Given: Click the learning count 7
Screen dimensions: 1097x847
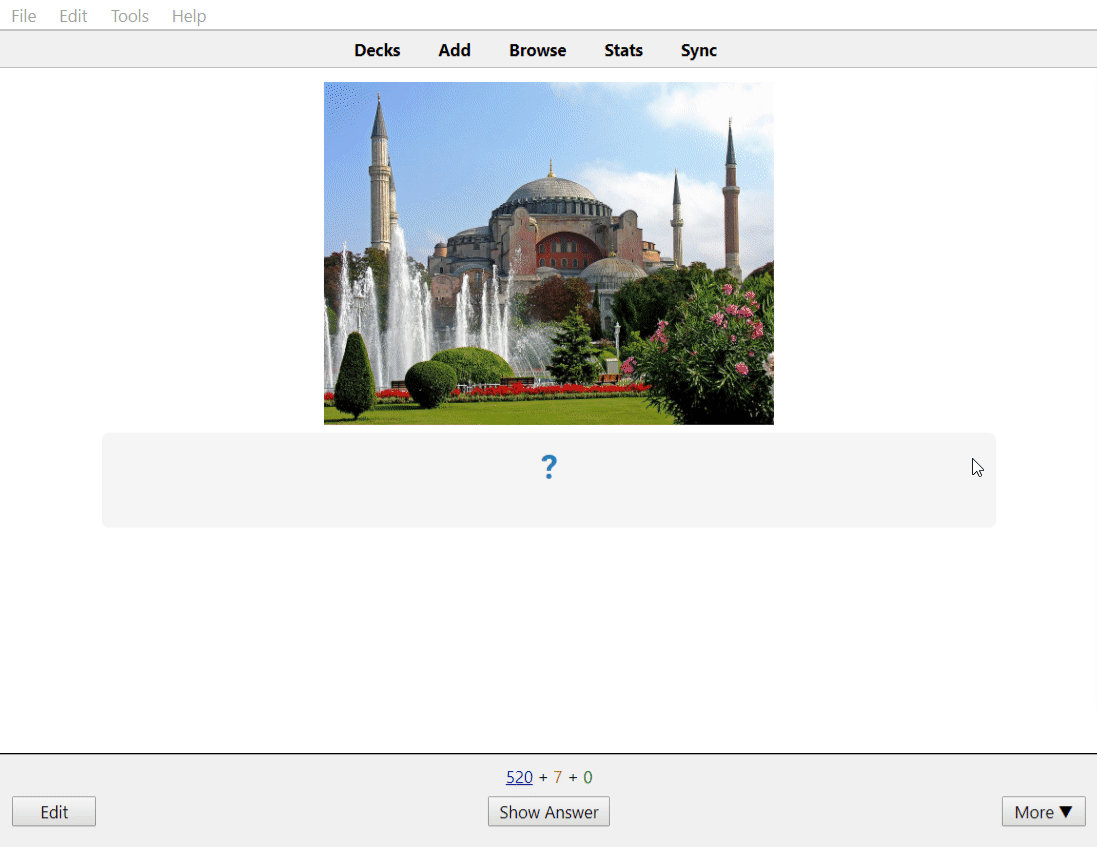Looking at the screenshot, I should tap(558, 777).
